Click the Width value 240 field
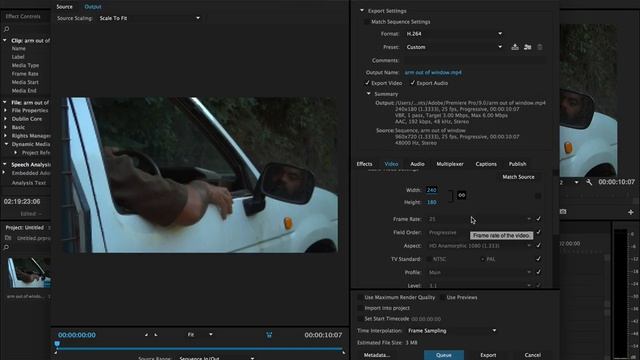 click(x=431, y=190)
